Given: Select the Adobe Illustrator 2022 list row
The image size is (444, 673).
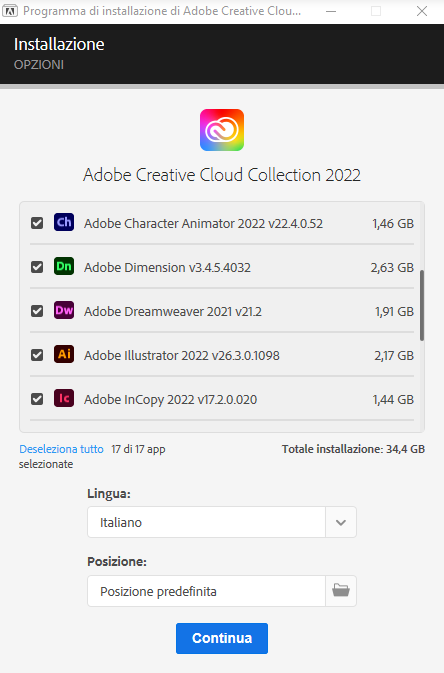Looking at the screenshot, I should coord(222,355).
